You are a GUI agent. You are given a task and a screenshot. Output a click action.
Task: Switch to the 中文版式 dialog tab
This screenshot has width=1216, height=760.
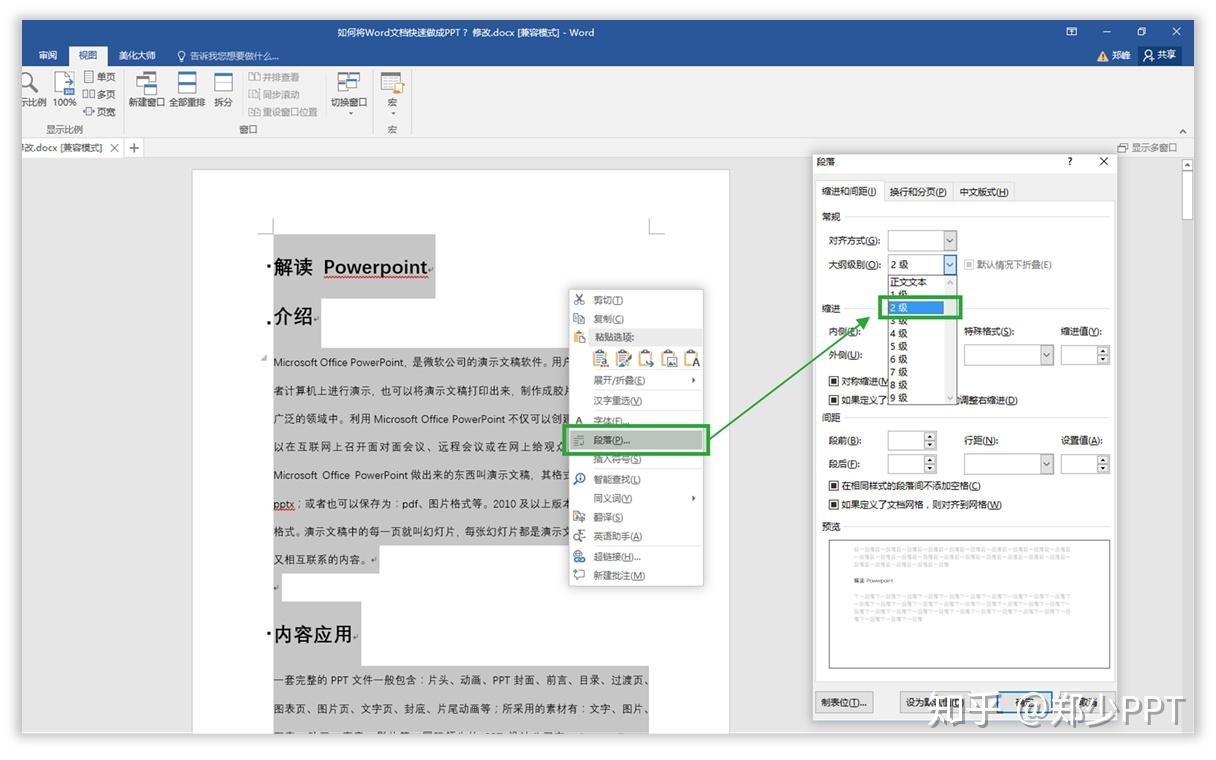pyautogui.click(x=984, y=192)
